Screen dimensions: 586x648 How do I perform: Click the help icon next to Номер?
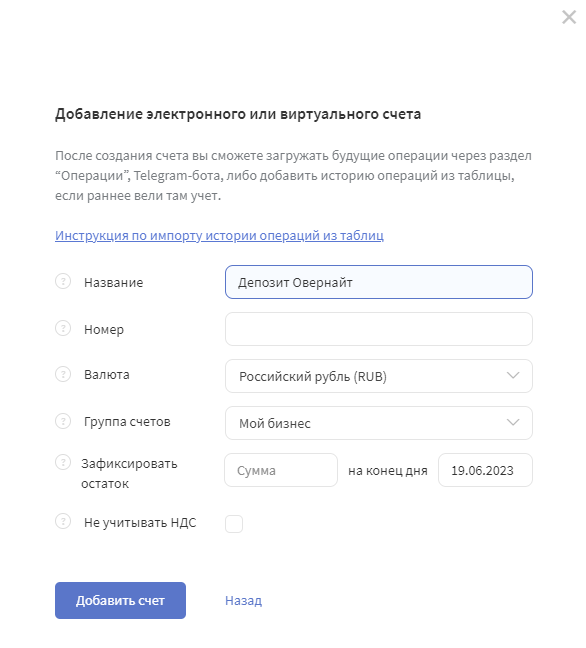(63, 329)
